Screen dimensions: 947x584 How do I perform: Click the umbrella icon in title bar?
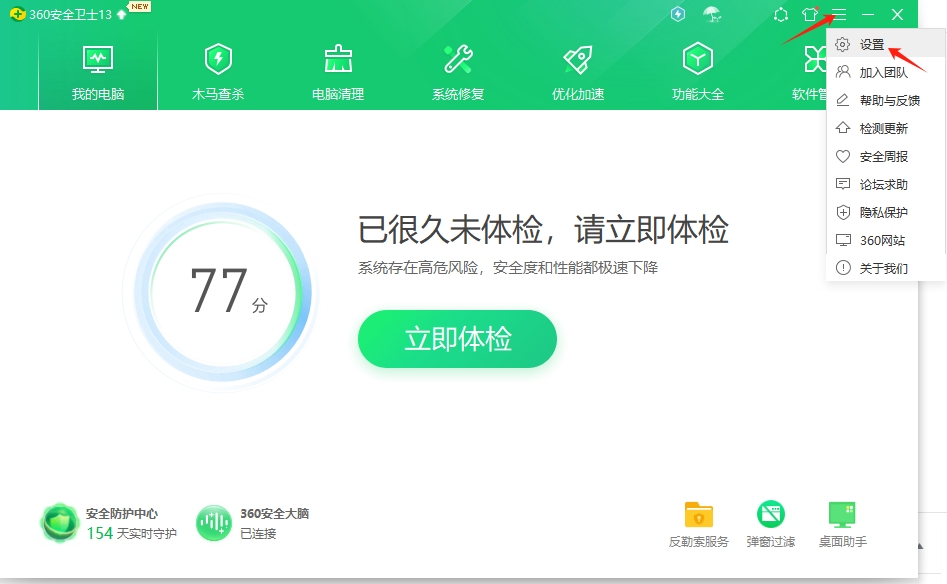point(713,14)
